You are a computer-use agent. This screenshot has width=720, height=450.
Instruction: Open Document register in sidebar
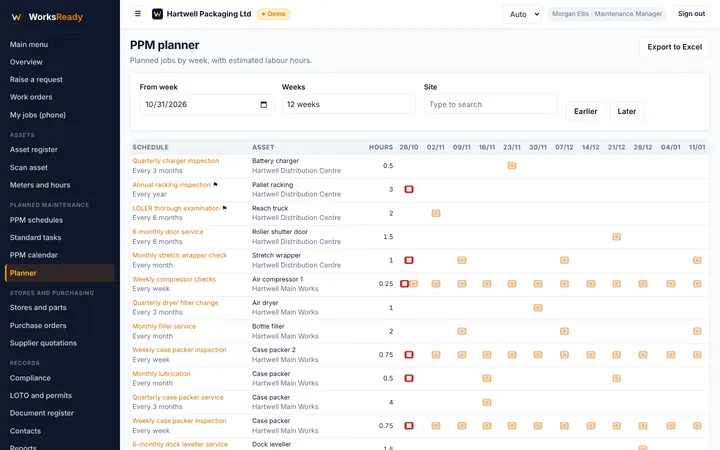[42, 413]
